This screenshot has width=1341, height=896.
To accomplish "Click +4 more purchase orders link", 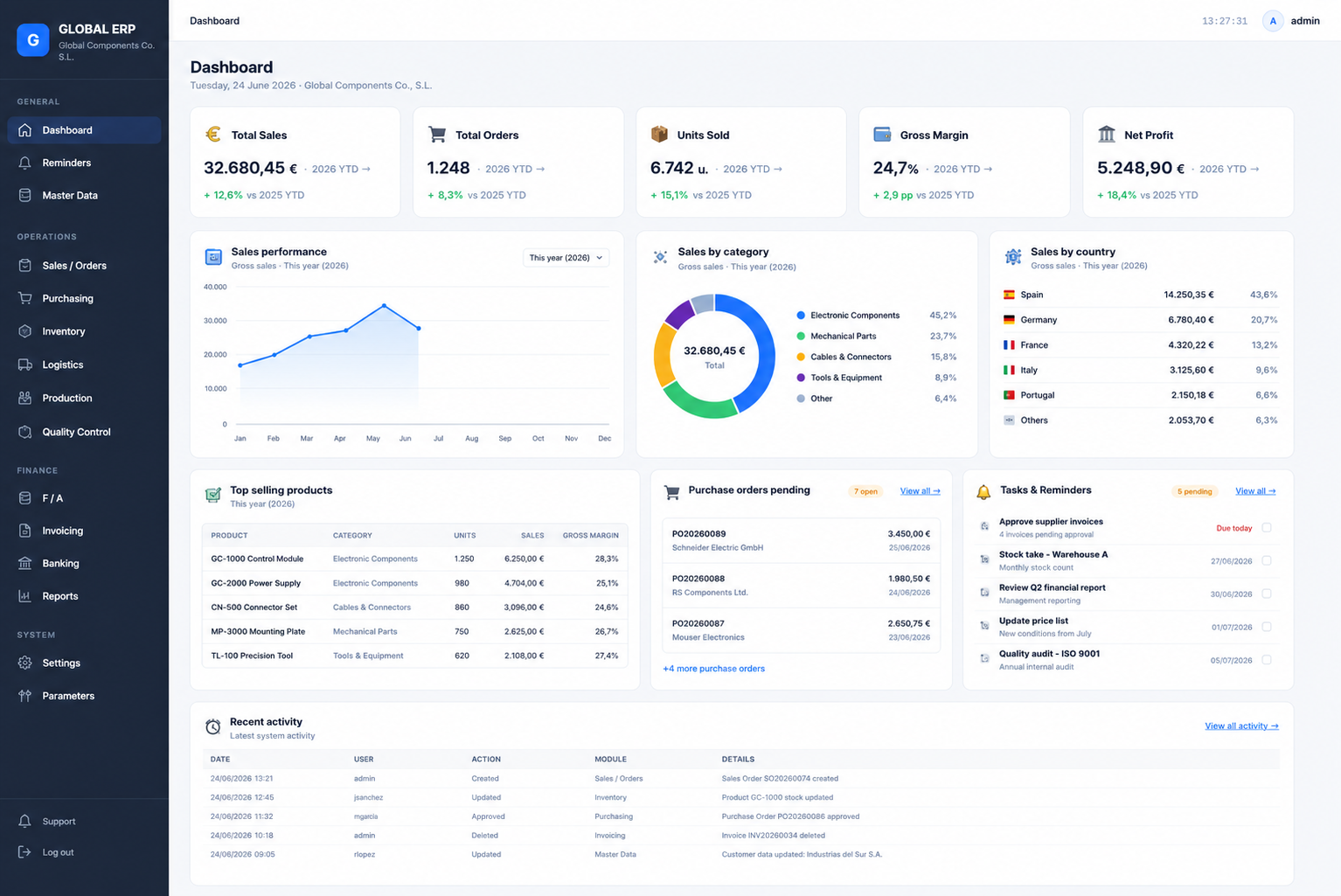I will point(713,669).
